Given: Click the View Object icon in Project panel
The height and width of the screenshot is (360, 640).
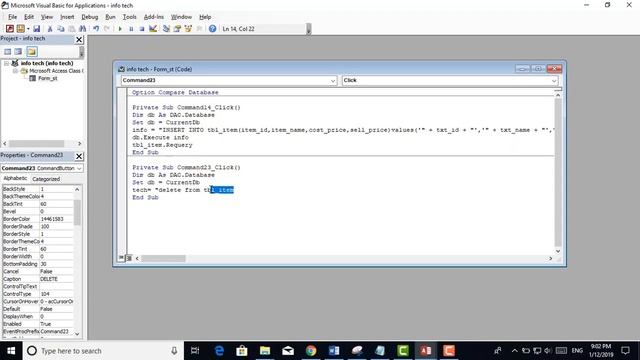Looking at the screenshot, I should (18, 51).
